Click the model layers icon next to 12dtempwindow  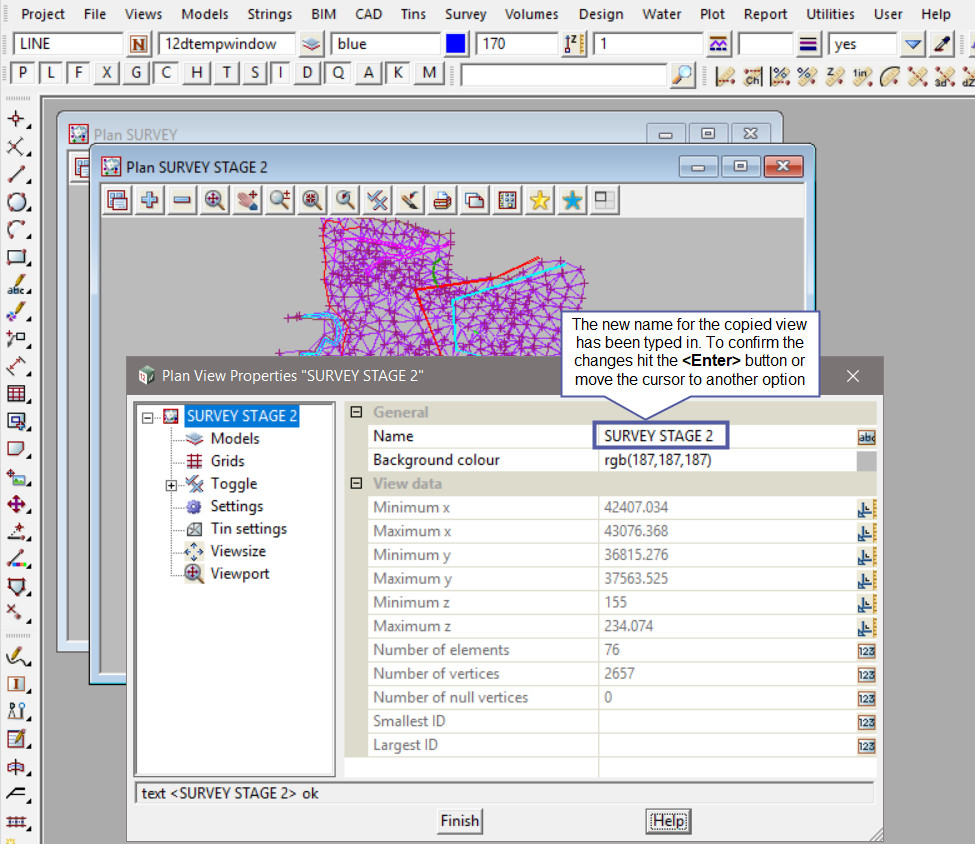click(312, 44)
